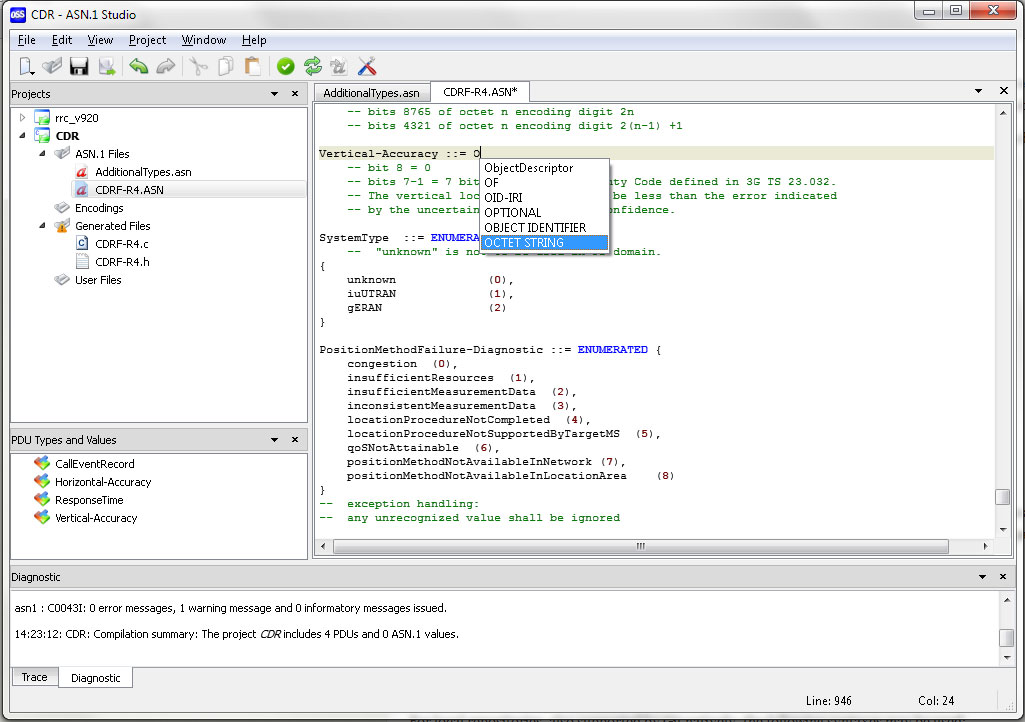Screen dimensions: 1025x722
Task: Choose OBJECT IDENTIFIER in autocomplete list
Action: click(545, 228)
